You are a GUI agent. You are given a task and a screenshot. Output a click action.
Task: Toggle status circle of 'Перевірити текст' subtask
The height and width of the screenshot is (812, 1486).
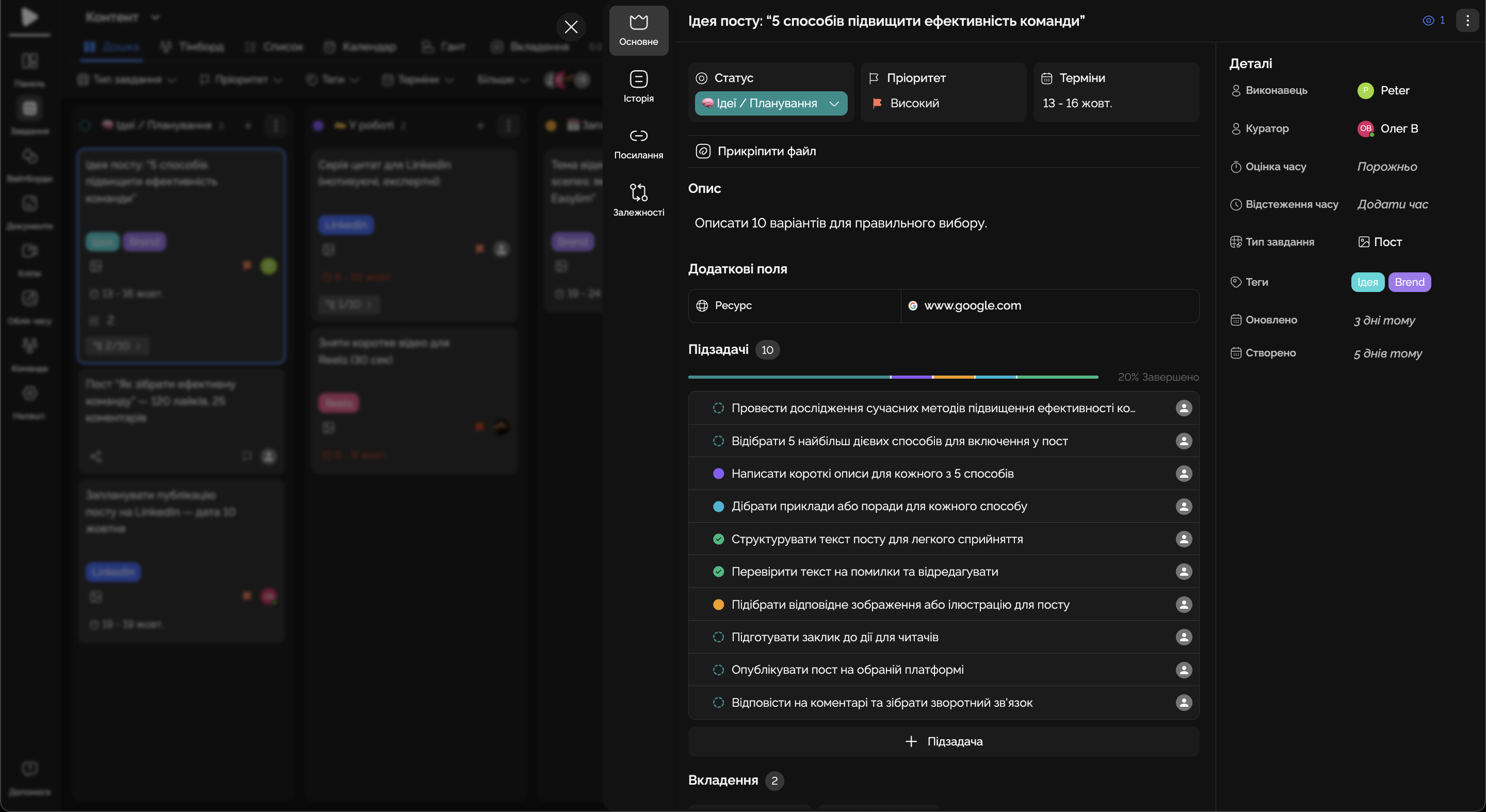(x=718, y=572)
